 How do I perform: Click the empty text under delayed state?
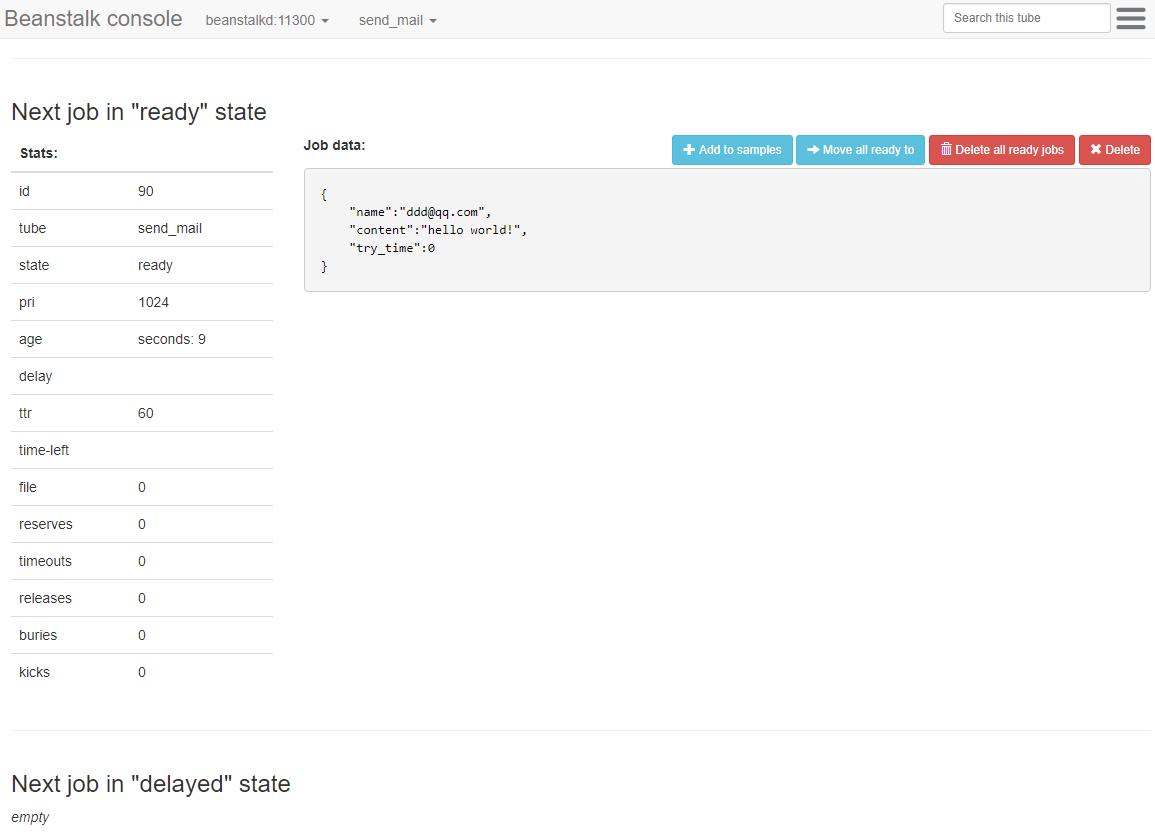coord(30,817)
